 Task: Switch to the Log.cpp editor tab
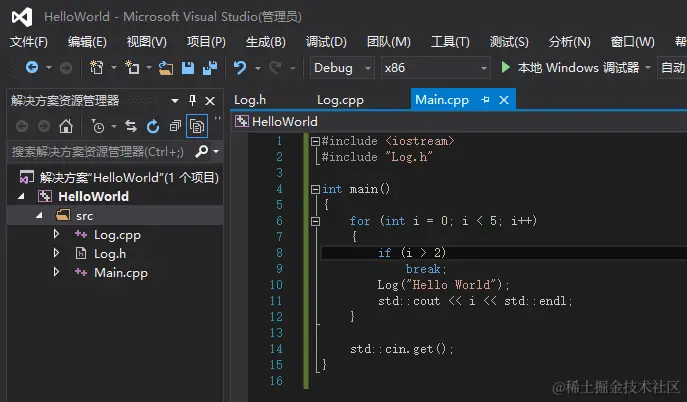[x=340, y=100]
